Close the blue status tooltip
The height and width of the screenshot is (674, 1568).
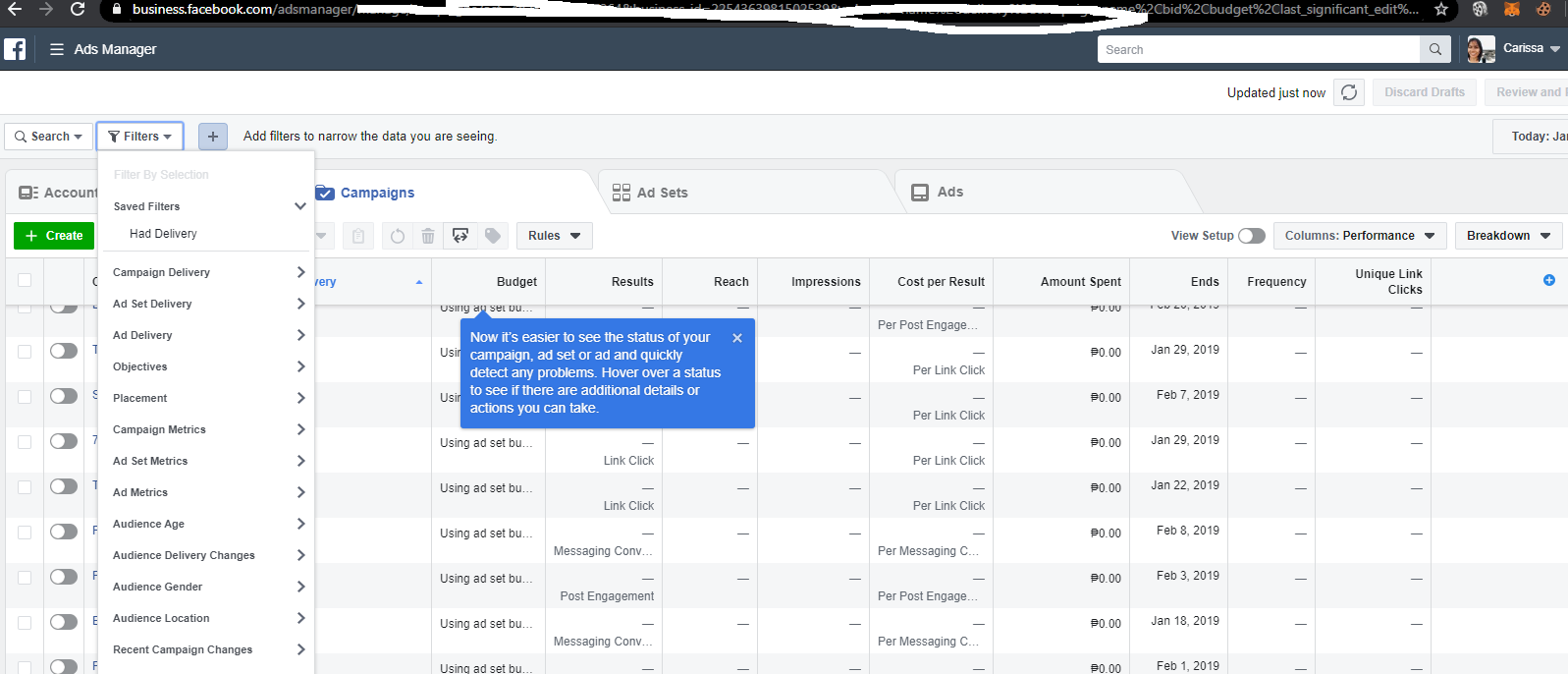(737, 338)
